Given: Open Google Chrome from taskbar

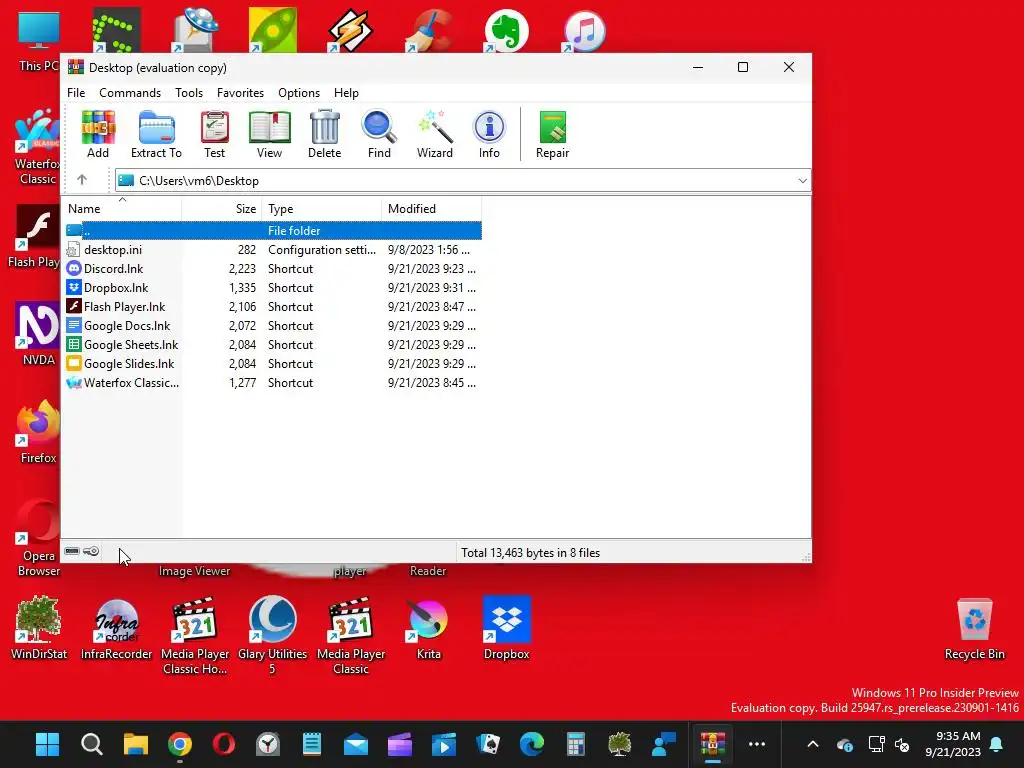Looking at the screenshot, I should tap(180, 744).
